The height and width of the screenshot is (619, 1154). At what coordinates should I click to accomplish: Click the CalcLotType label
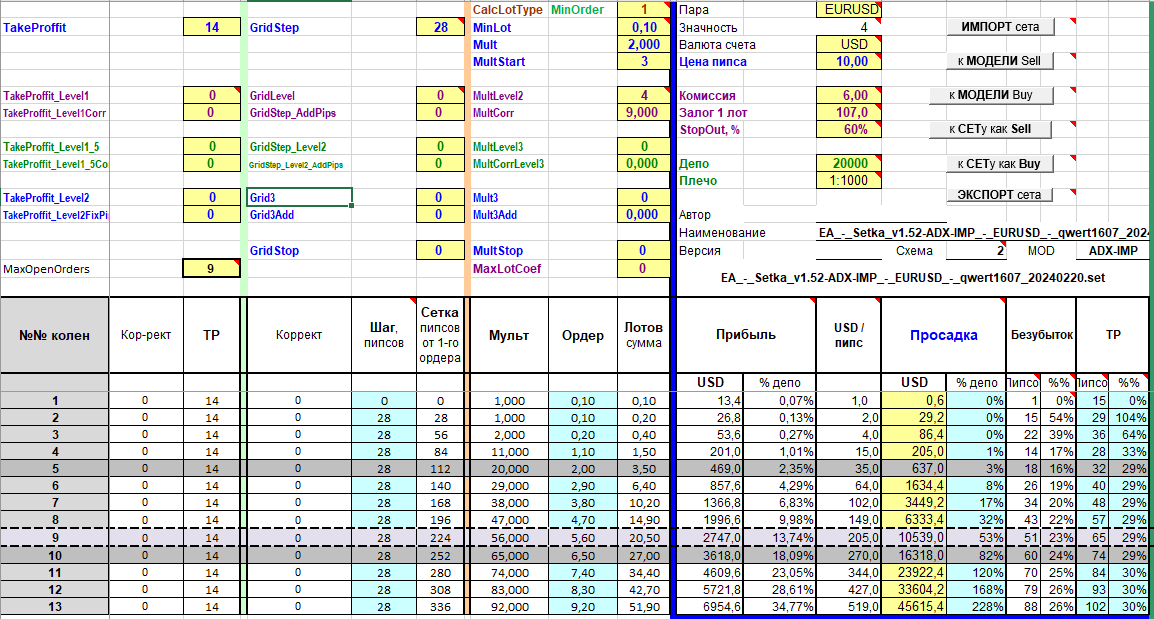pyautogui.click(x=507, y=10)
